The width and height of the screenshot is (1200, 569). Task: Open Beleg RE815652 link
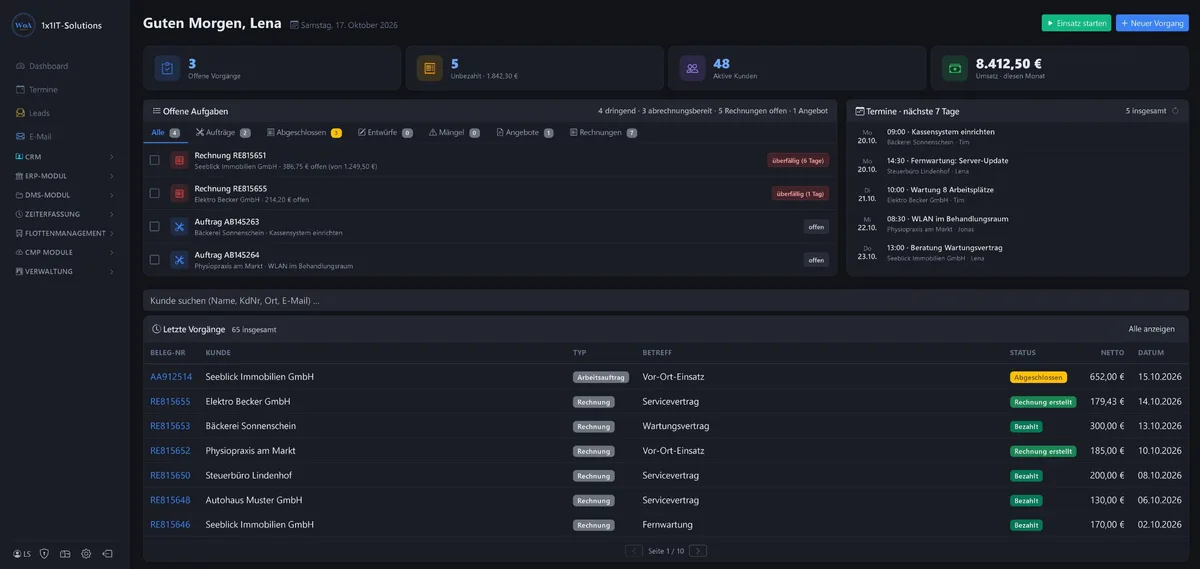tap(170, 451)
